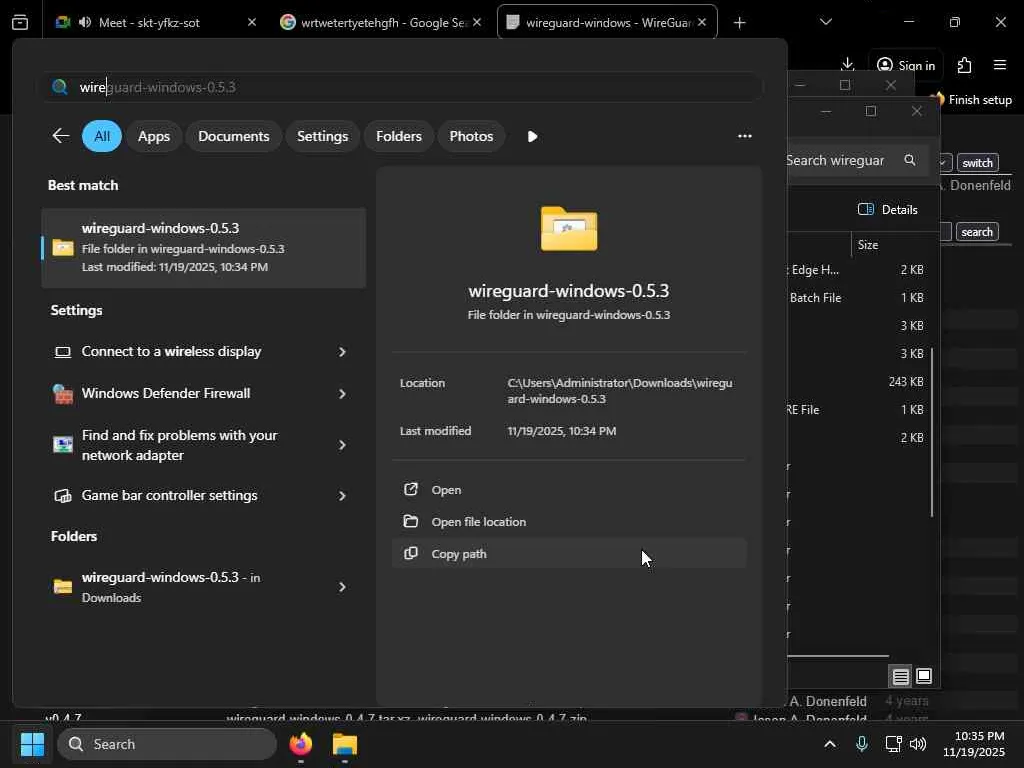Image resolution: width=1024 pixels, height=768 pixels.
Task: Click the search text field showing 'wire'
Action: (402, 87)
